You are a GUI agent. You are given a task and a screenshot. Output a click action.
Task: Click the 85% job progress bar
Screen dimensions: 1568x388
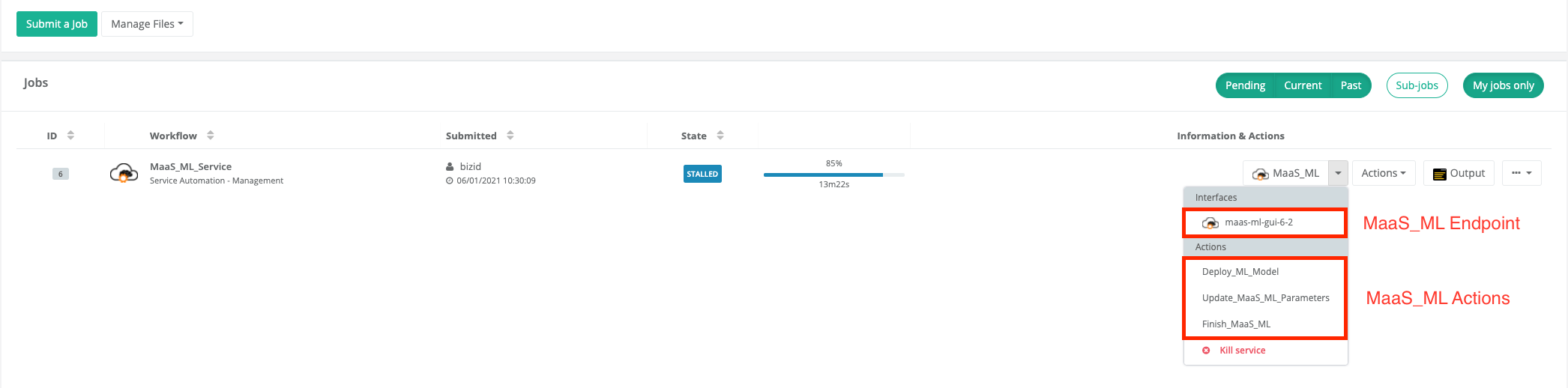833,175
